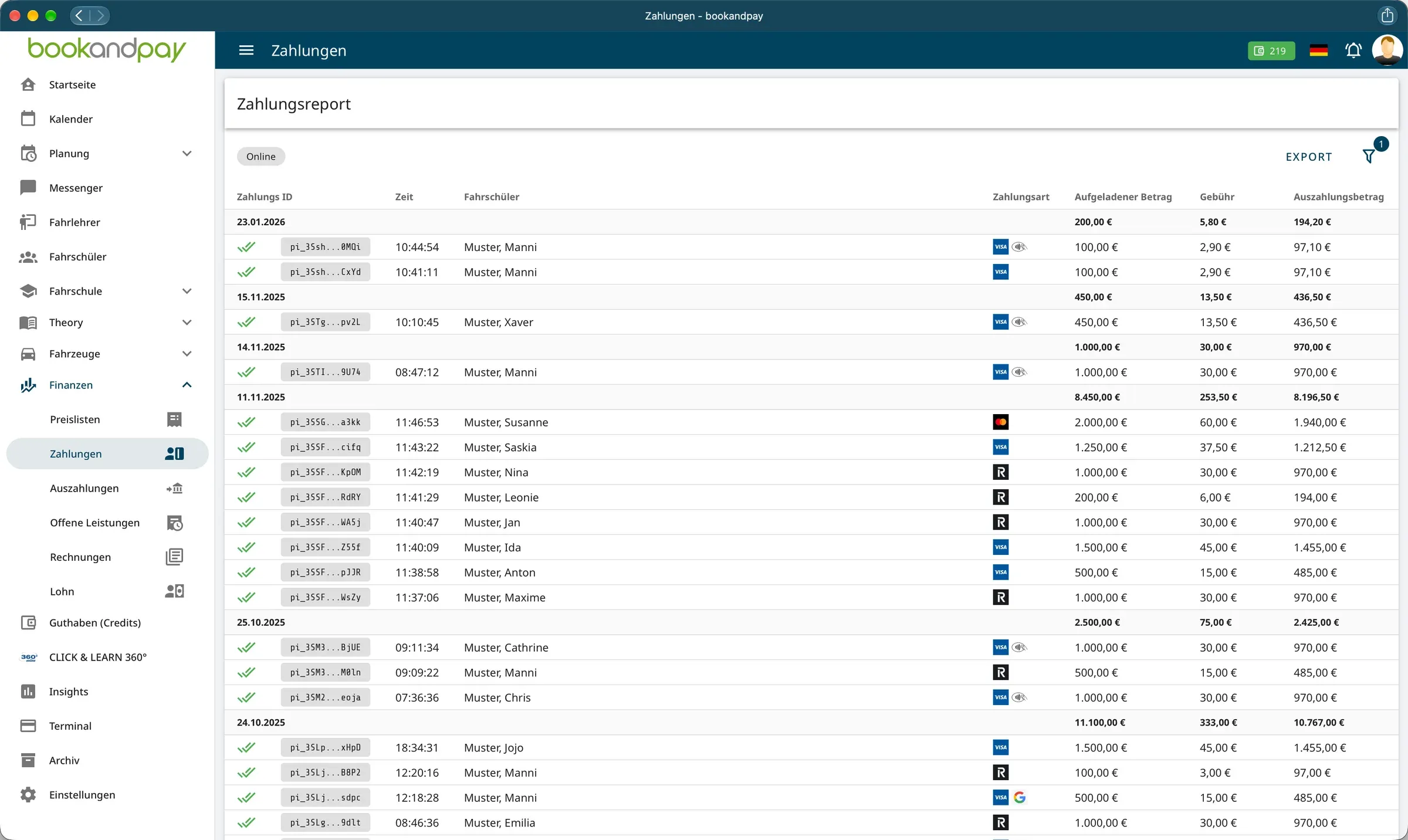The image size is (1408, 840).
Task: Open the hamburger navigation menu
Action: [x=246, y=50]
